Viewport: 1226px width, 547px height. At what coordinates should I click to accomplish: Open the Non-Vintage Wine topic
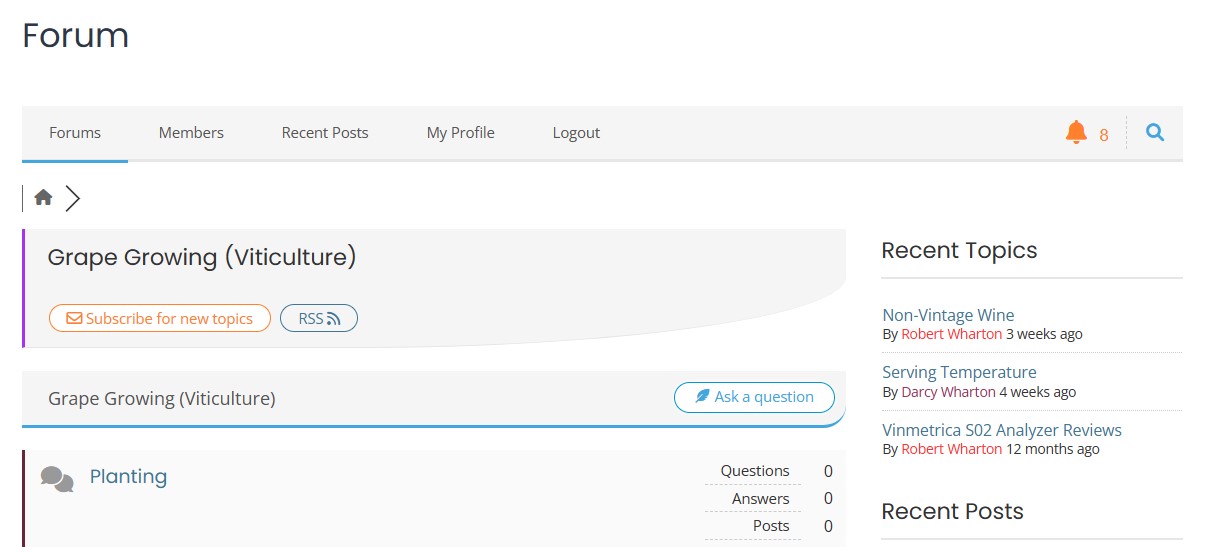coord(948,315)
